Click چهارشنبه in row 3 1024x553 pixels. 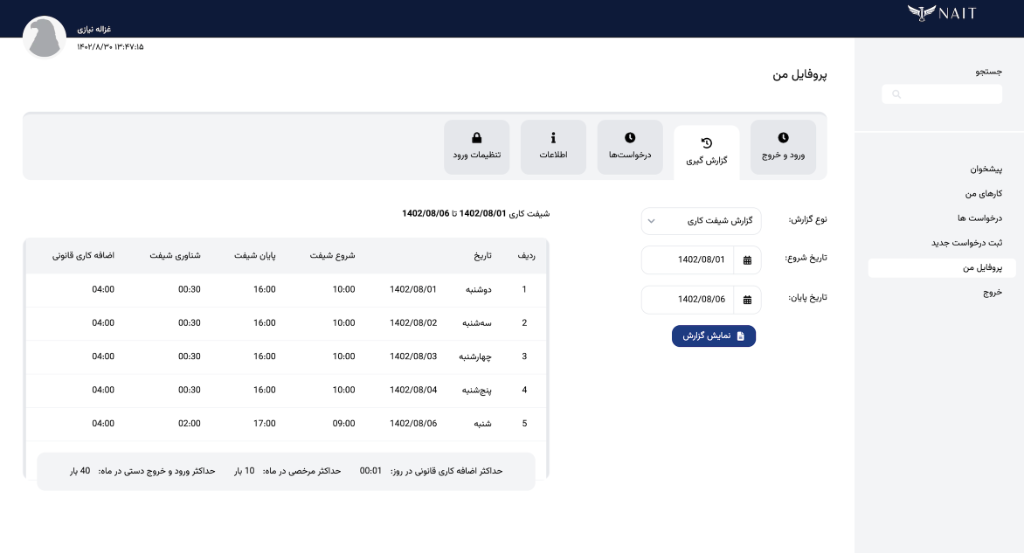tap(475, 356)
